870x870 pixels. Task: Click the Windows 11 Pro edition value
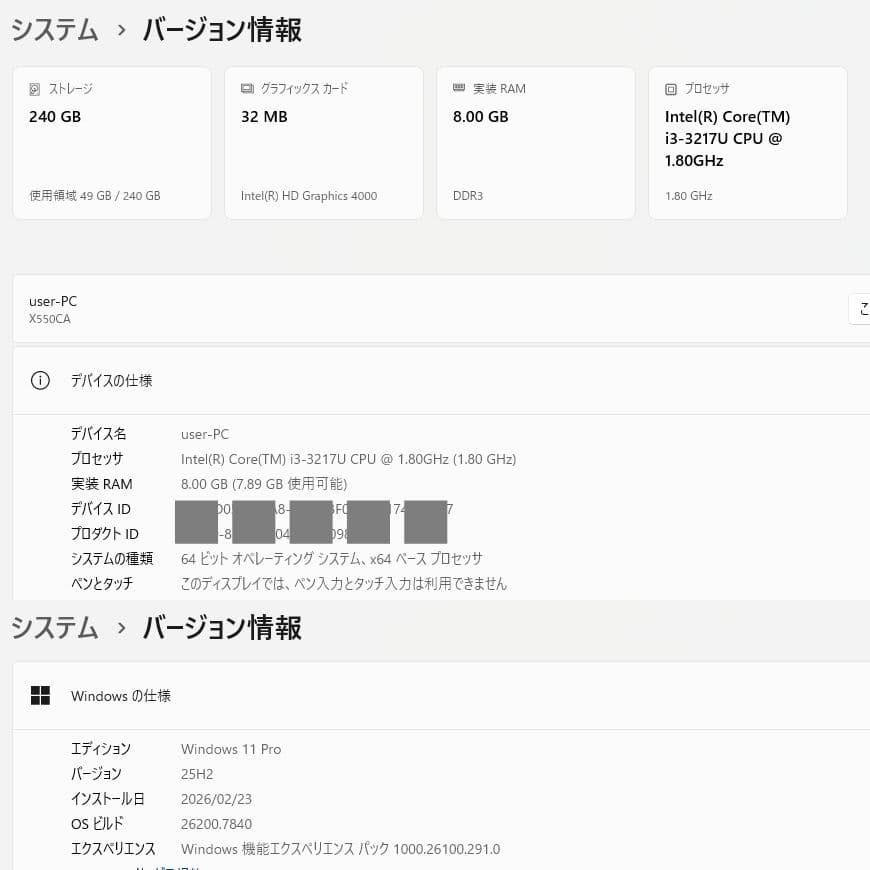[231, 749]
